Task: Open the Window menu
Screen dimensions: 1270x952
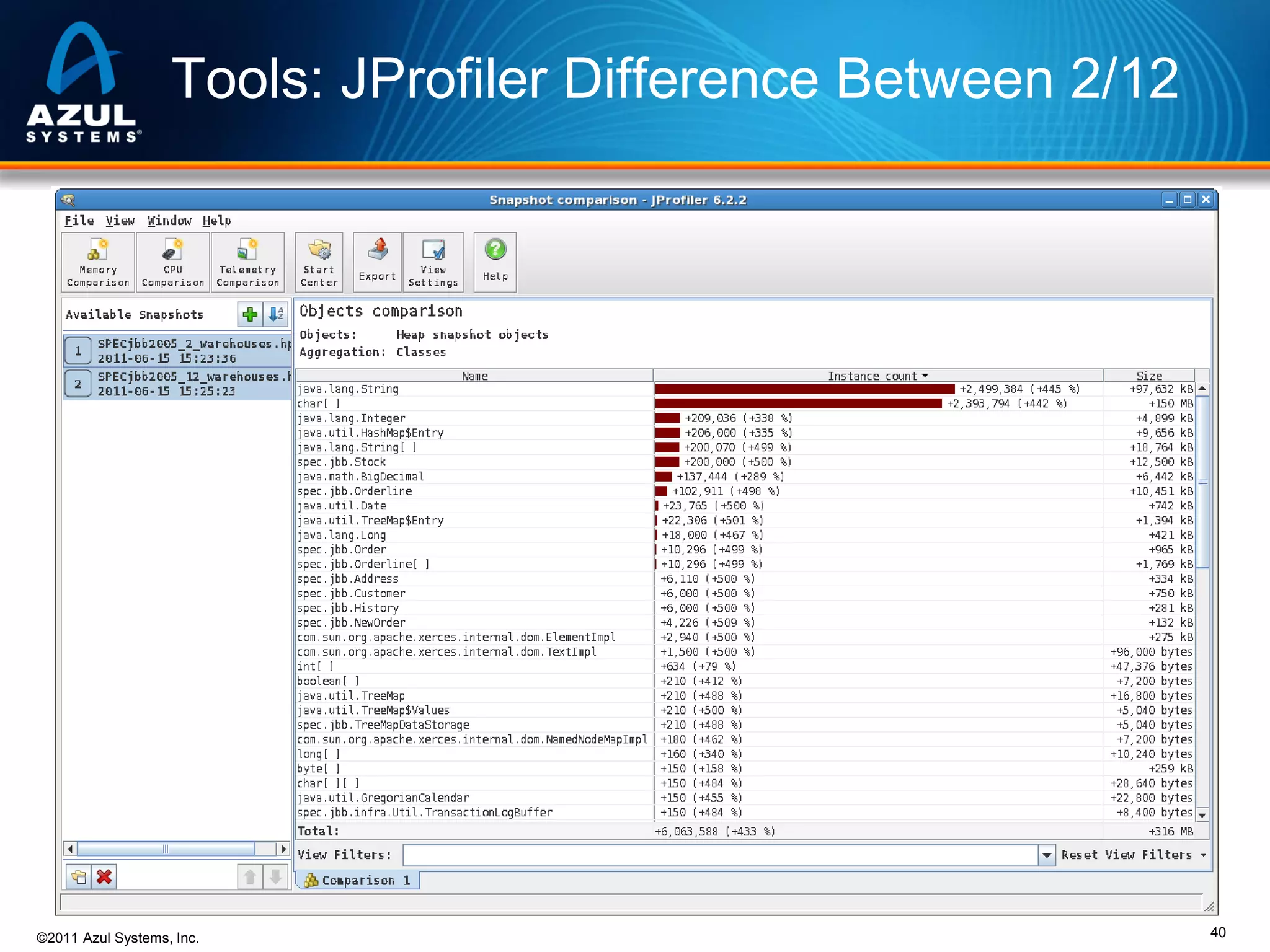Action: click(169, 221)
